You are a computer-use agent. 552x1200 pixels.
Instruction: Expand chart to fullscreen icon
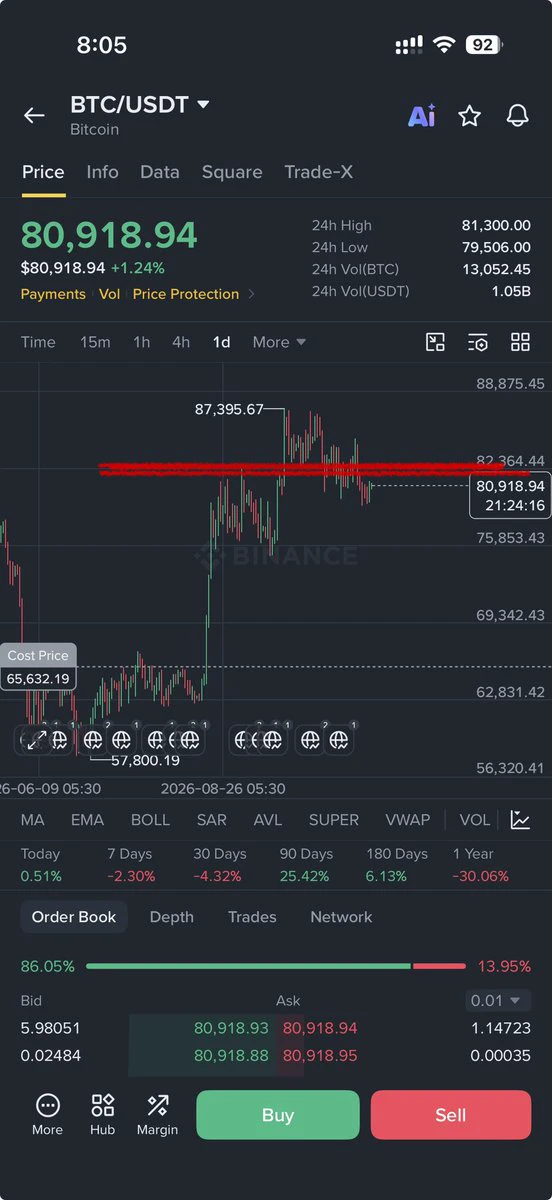36,740
